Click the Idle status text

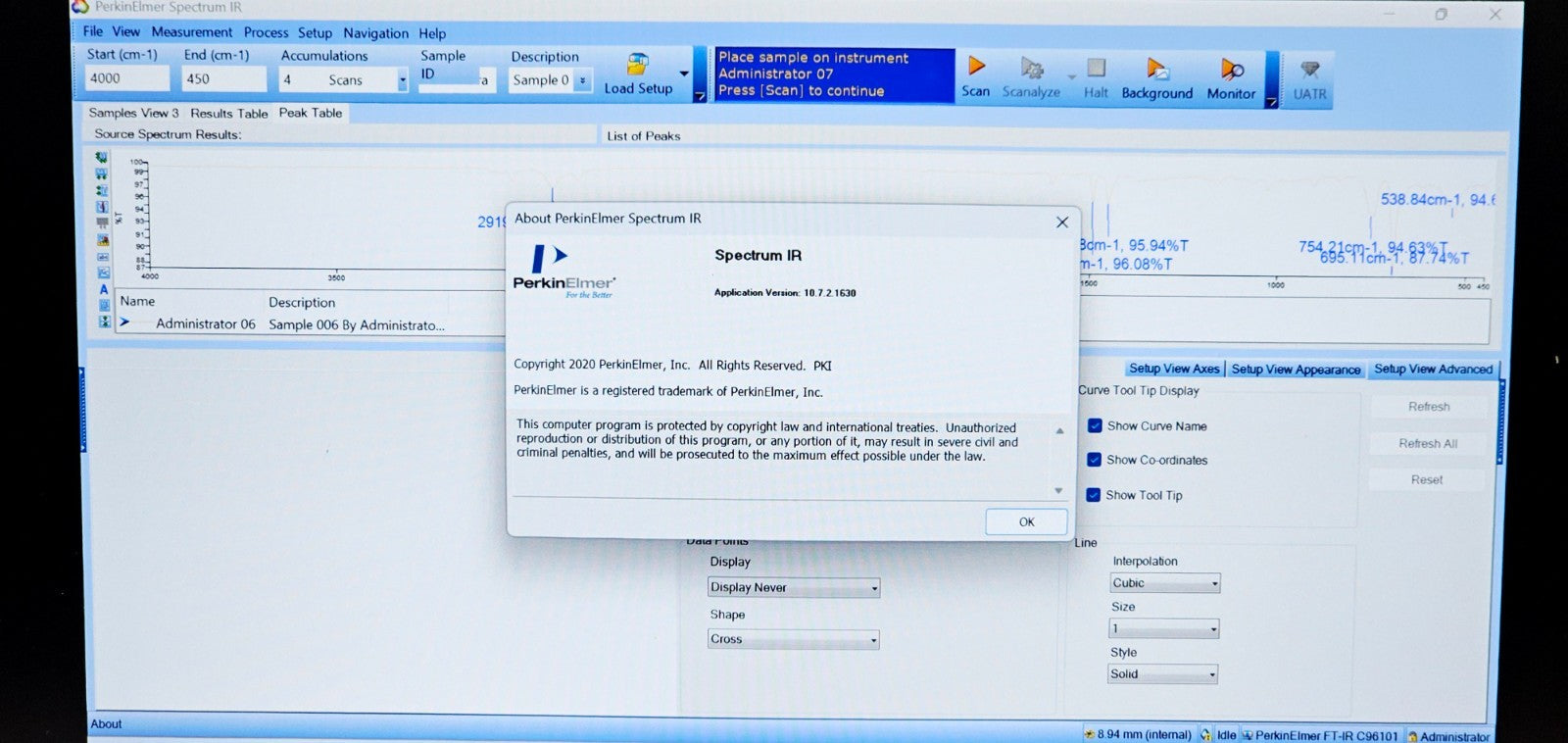click(1226, 735)
